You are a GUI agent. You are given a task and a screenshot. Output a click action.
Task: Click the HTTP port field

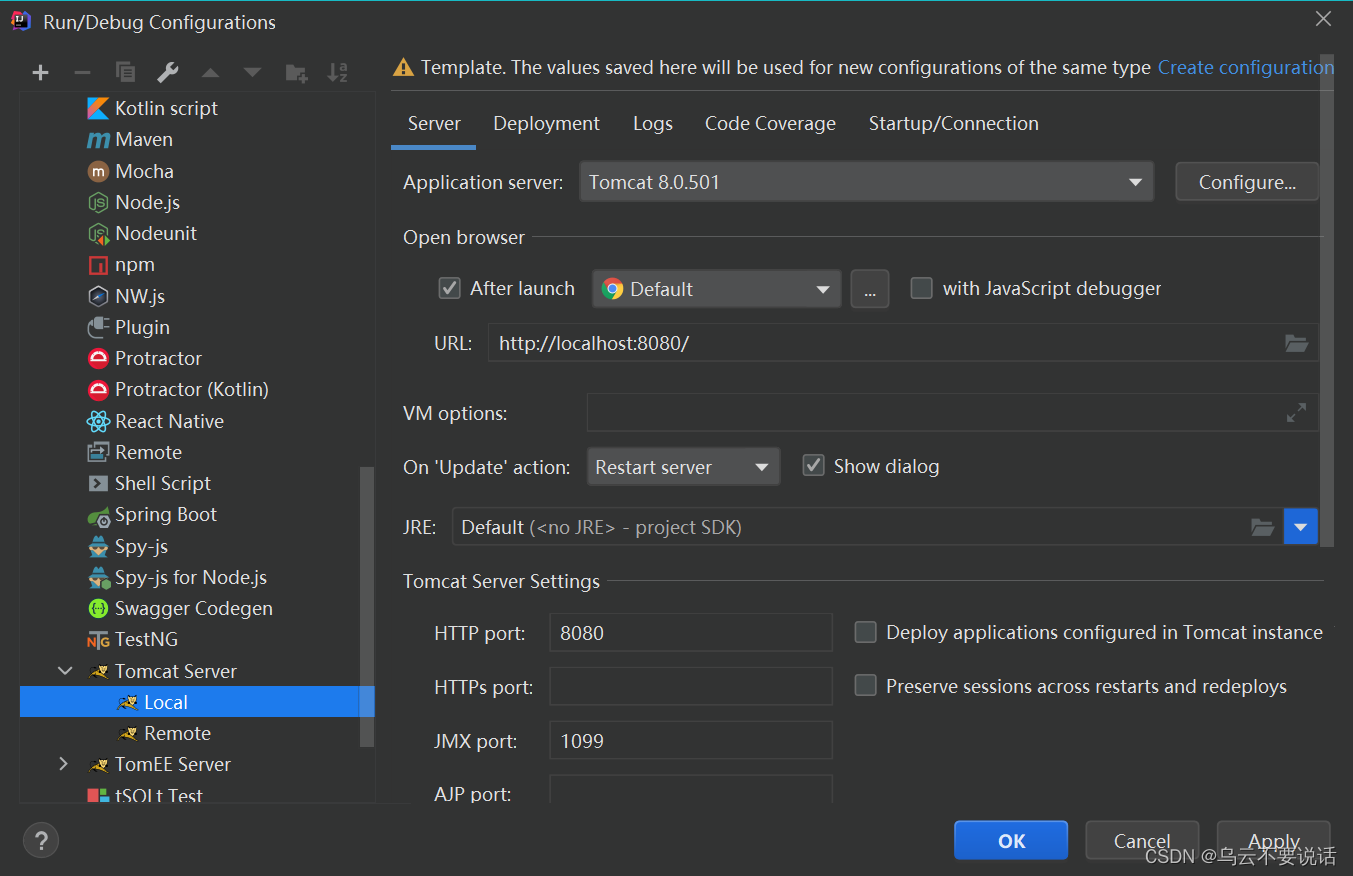pos(691,632)
